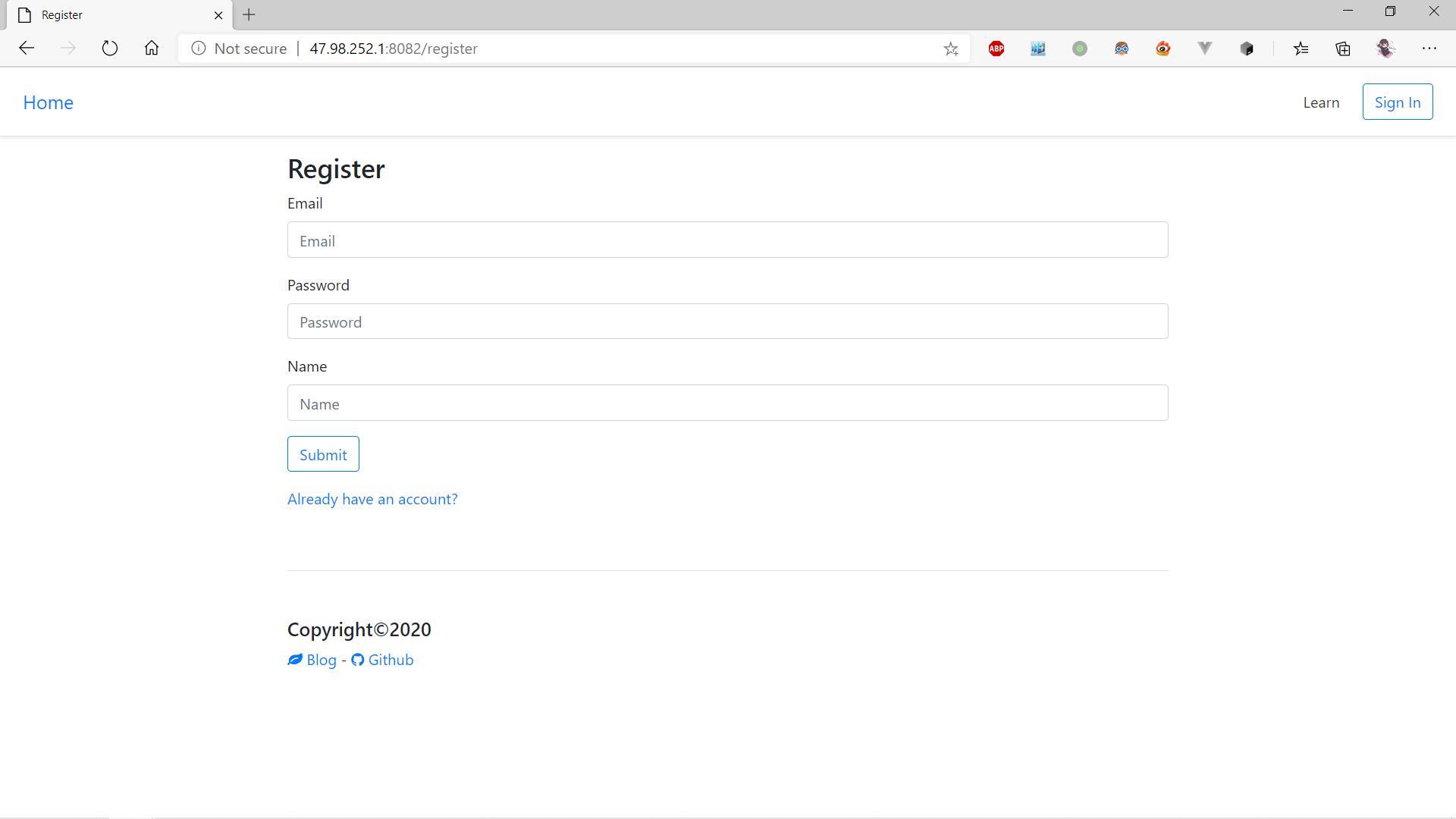Click the Submit button
The image size is (1456, 819).
[x=323, y=454]
